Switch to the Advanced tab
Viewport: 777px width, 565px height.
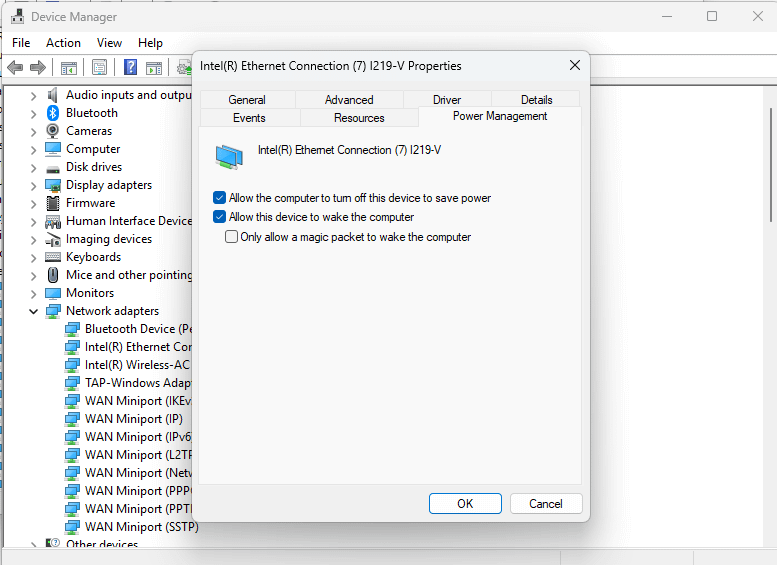tap(349, 100)
